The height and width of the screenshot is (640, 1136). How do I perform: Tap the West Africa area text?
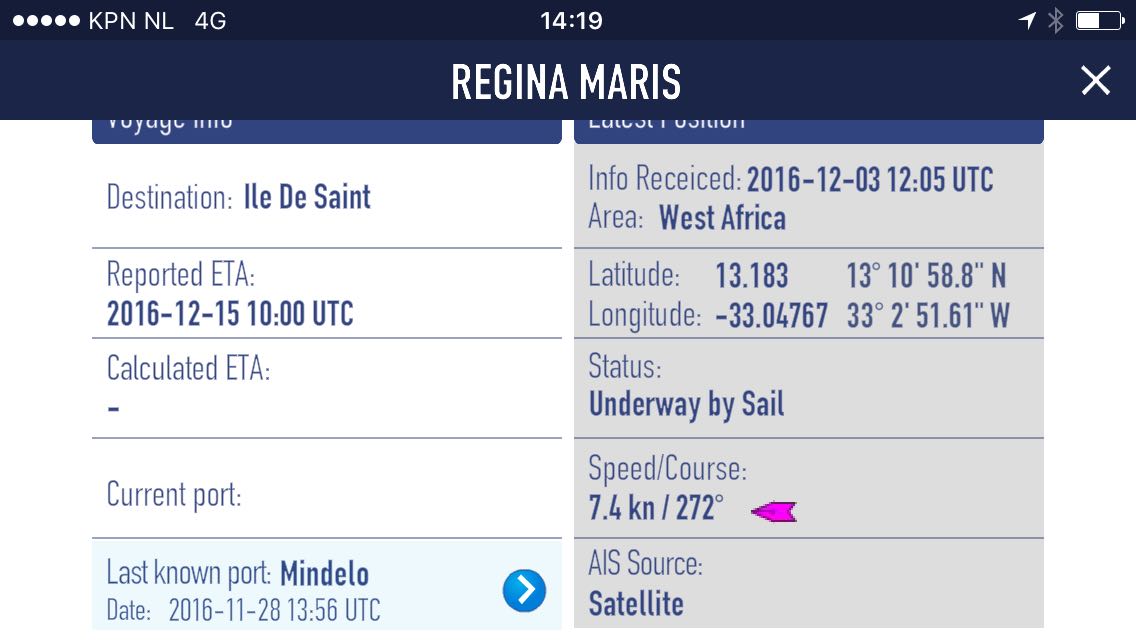pos(722,218)
